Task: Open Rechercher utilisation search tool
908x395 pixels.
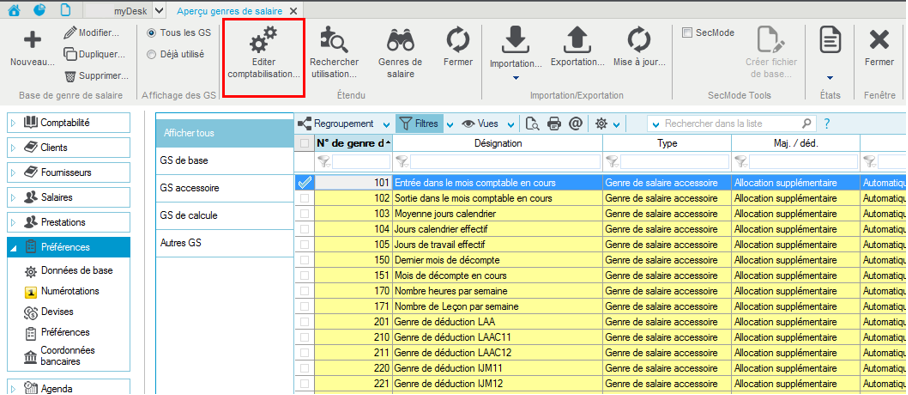Action: click(334, 53)
